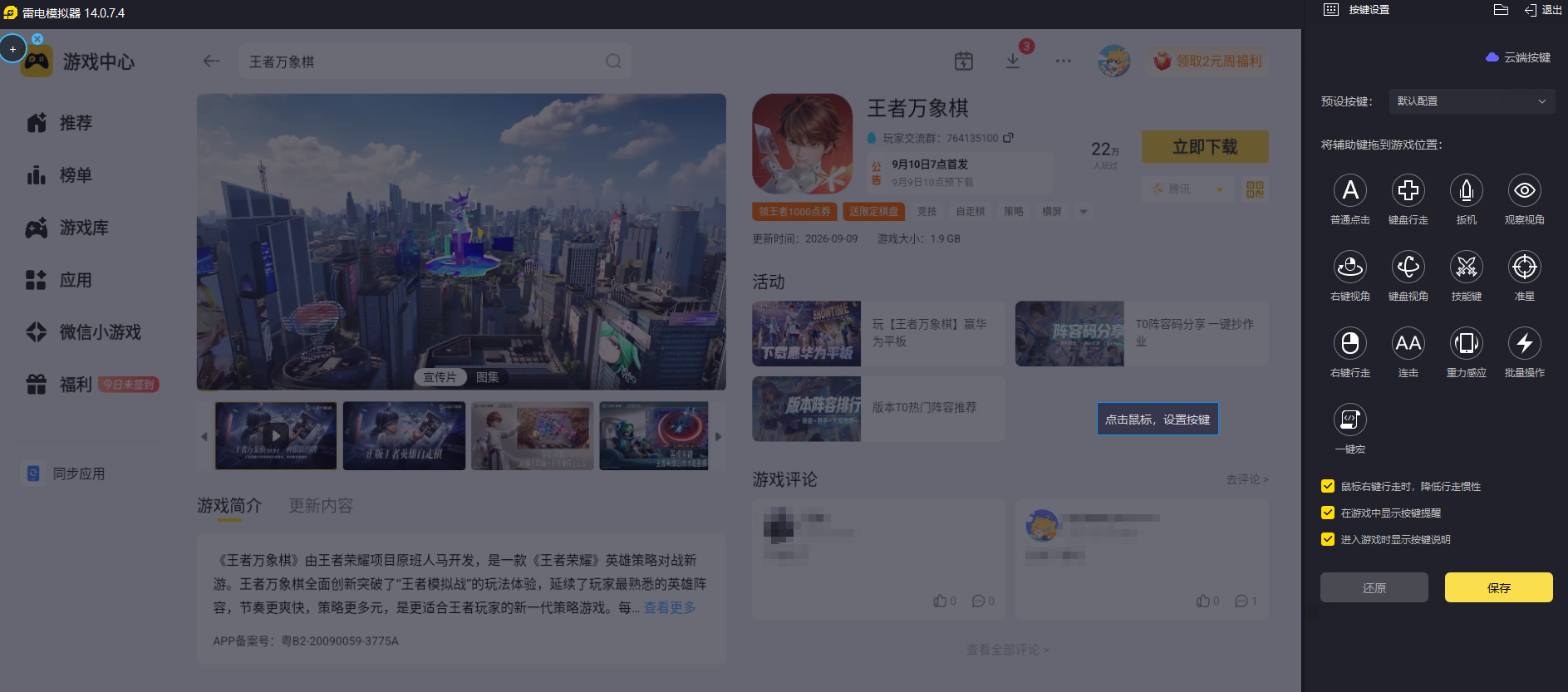Open the three-dot more menu
Viewport: 1568px width, 692px height.
click(1064, 61)
